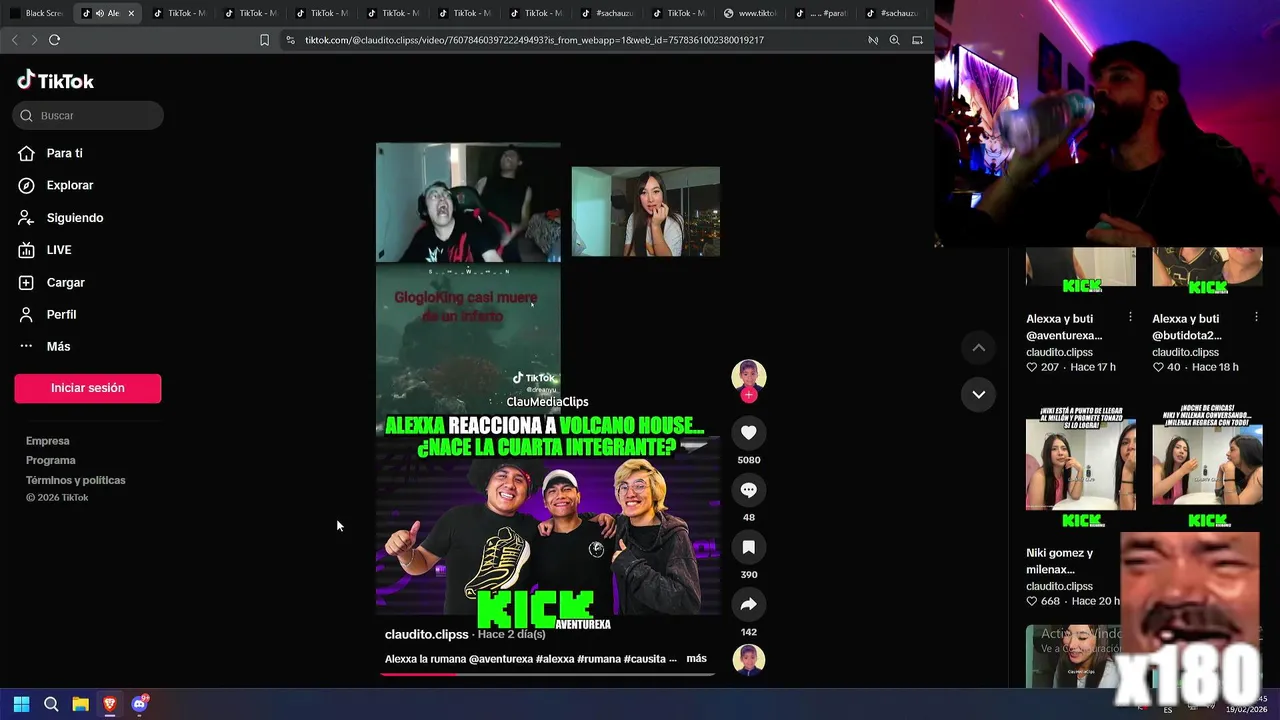Switch to the Black Screen tab
This screenshot has height=720, width=1280.
36,13
